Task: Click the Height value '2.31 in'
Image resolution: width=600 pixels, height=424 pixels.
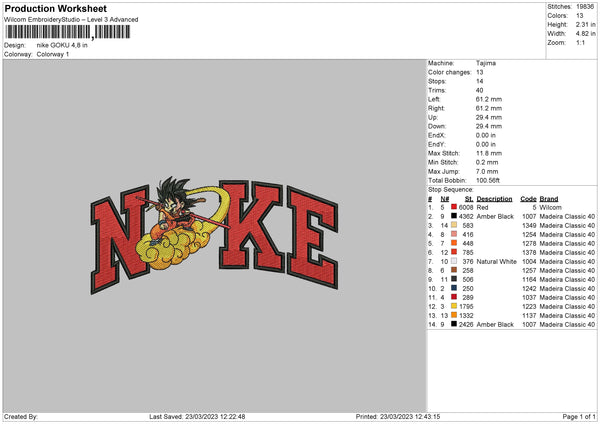Action: pyautogui.click(x=586, y=24)
